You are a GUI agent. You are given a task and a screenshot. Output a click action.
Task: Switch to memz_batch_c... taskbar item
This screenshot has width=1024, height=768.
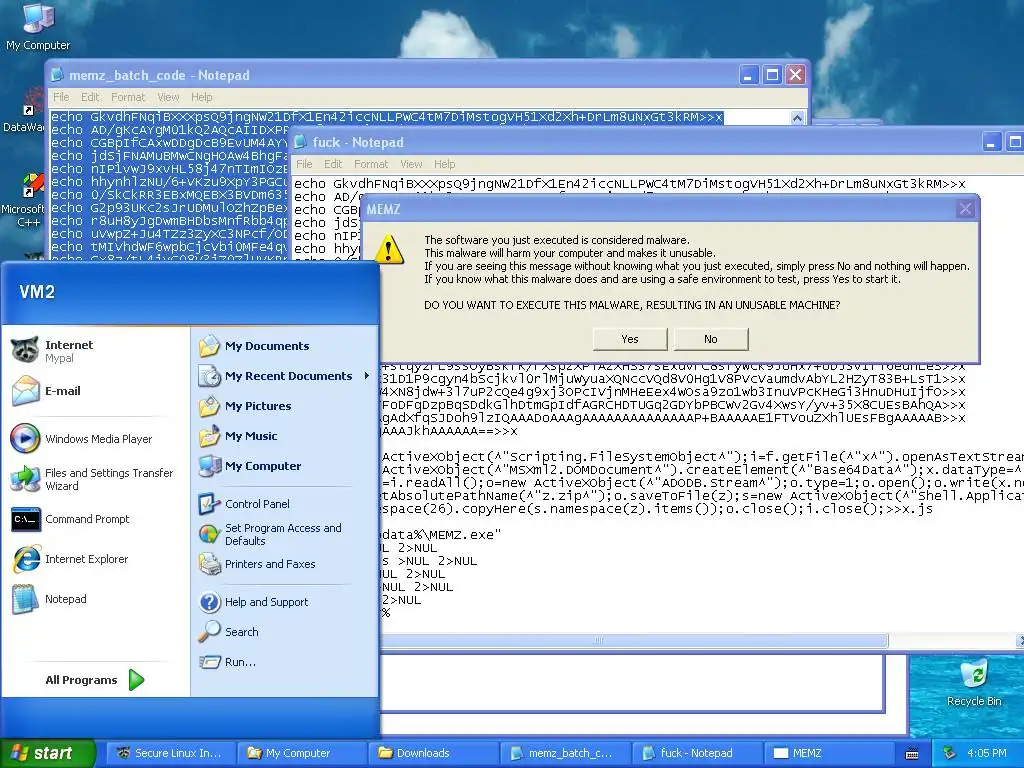tap(566, 753)
